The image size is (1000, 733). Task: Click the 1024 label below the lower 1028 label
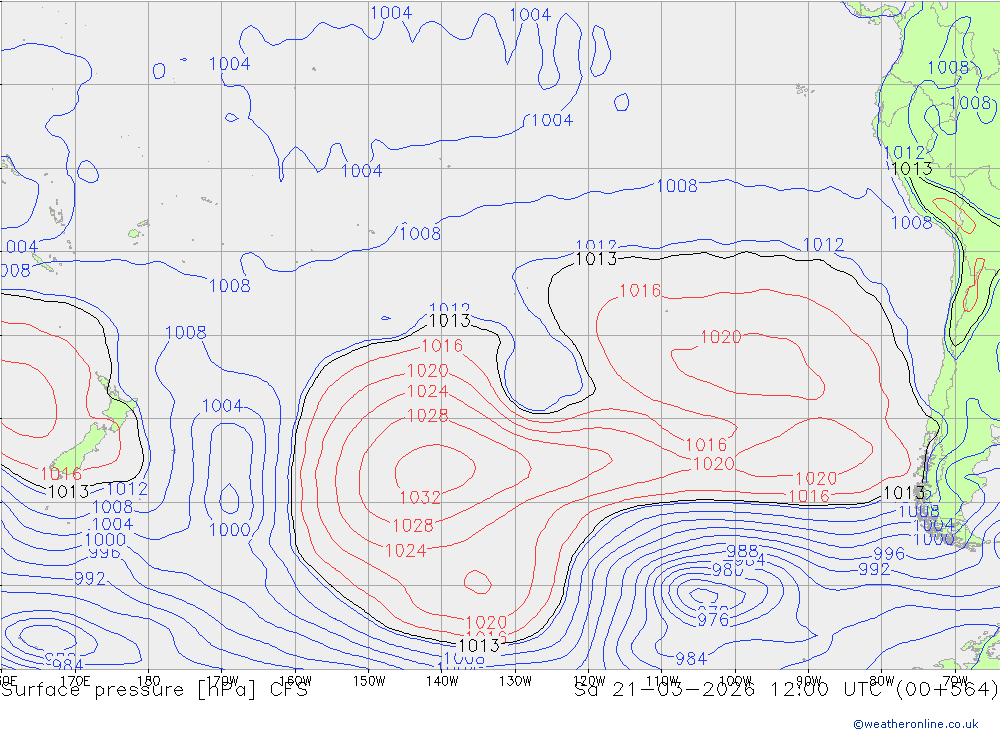(406, 551)
